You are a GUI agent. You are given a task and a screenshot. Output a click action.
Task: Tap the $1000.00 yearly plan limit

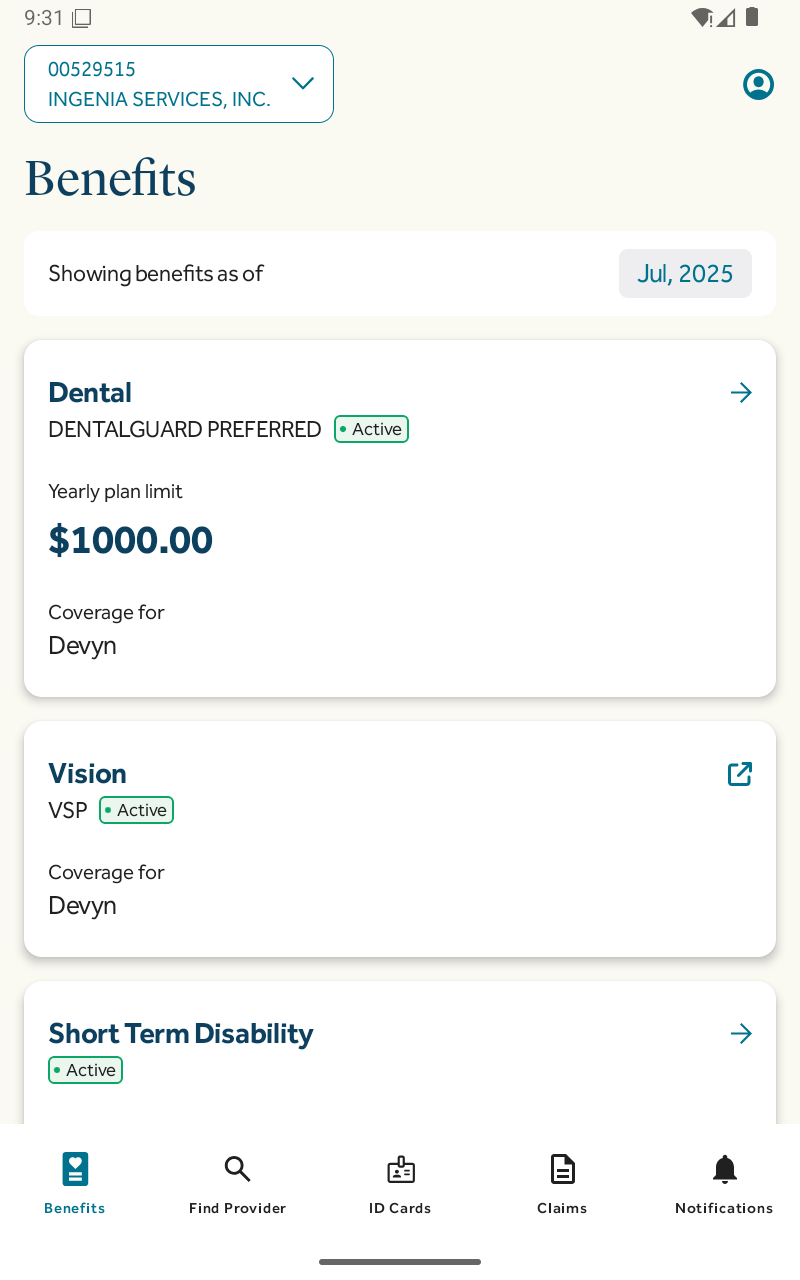131,540
